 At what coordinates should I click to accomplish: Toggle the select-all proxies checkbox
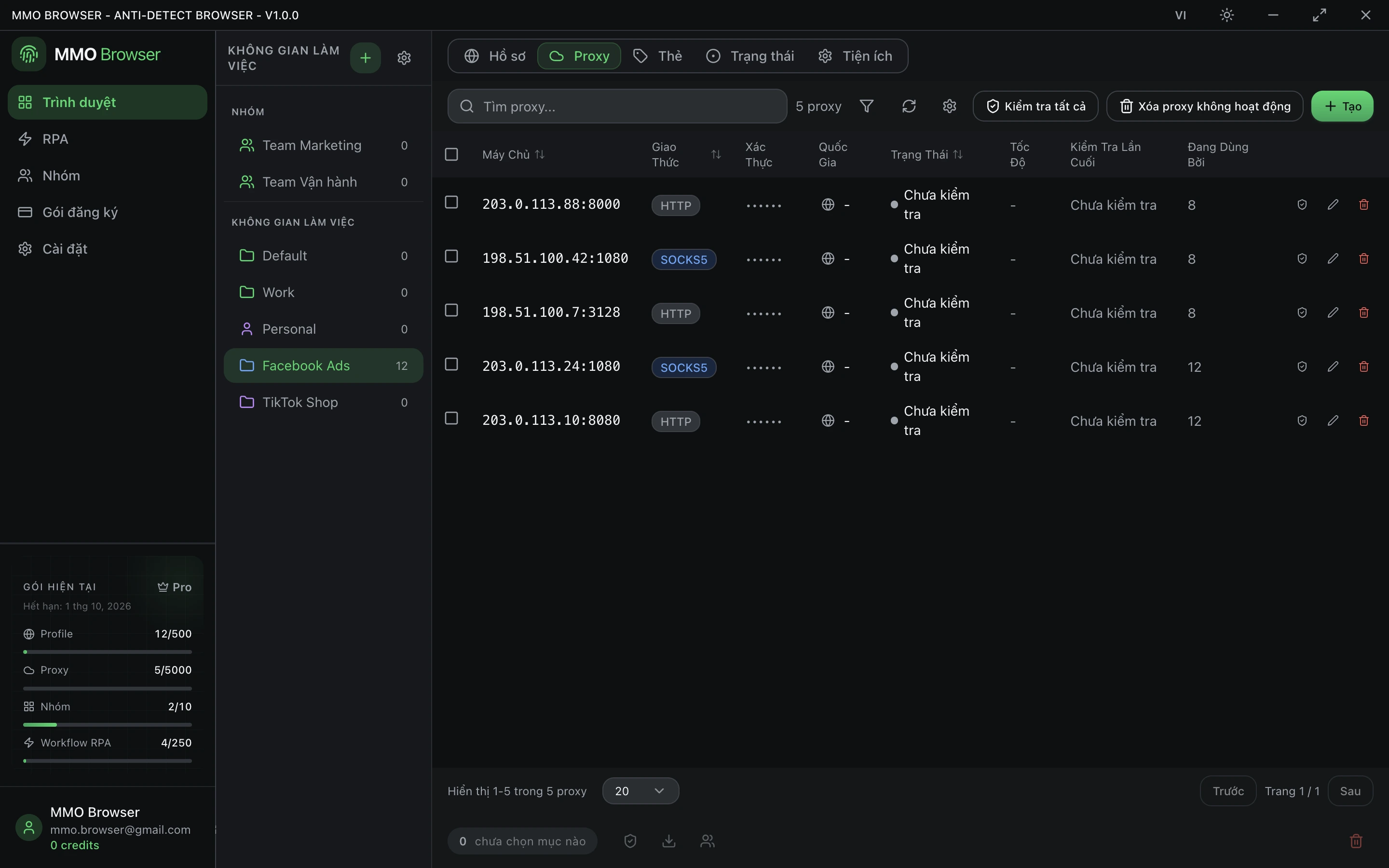pyautogui.click(x=452, y=154)
